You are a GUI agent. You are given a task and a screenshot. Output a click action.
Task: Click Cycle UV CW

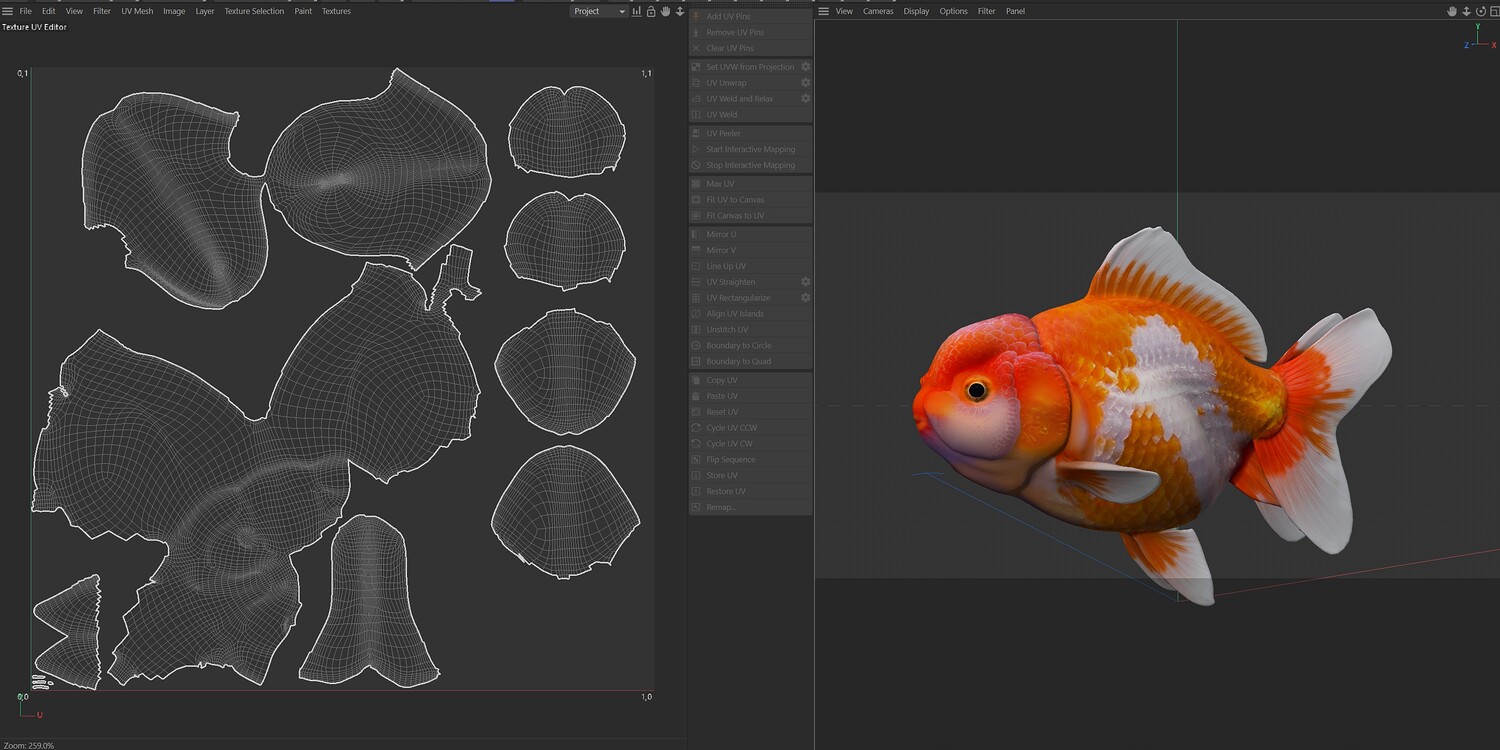pyautogui.click(x=751, y=444)
